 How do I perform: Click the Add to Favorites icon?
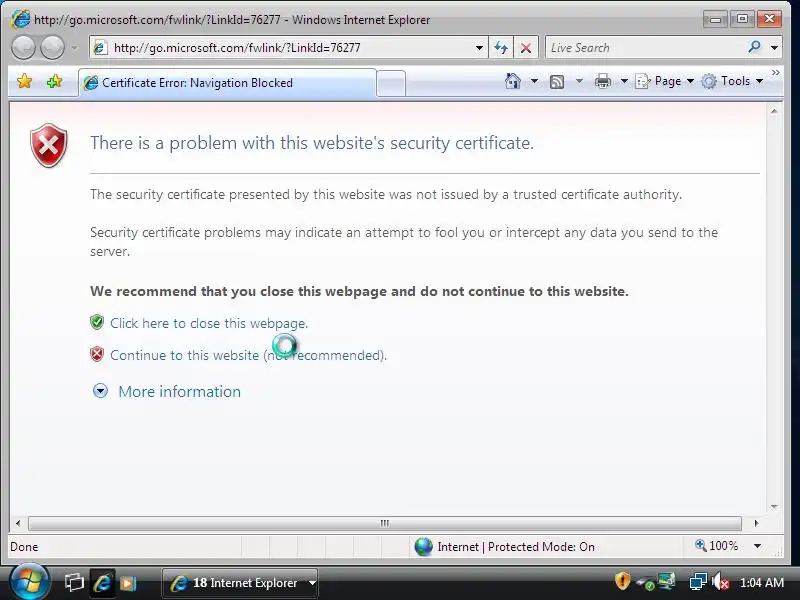coord(54,81)
